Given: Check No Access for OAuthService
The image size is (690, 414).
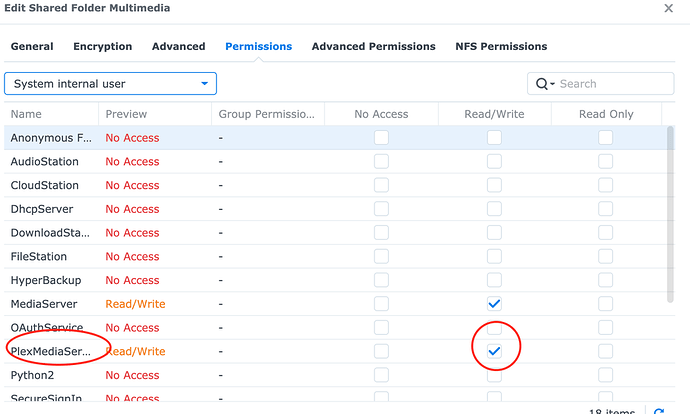Looking at the screenshot, I should [x=382, y=328].
